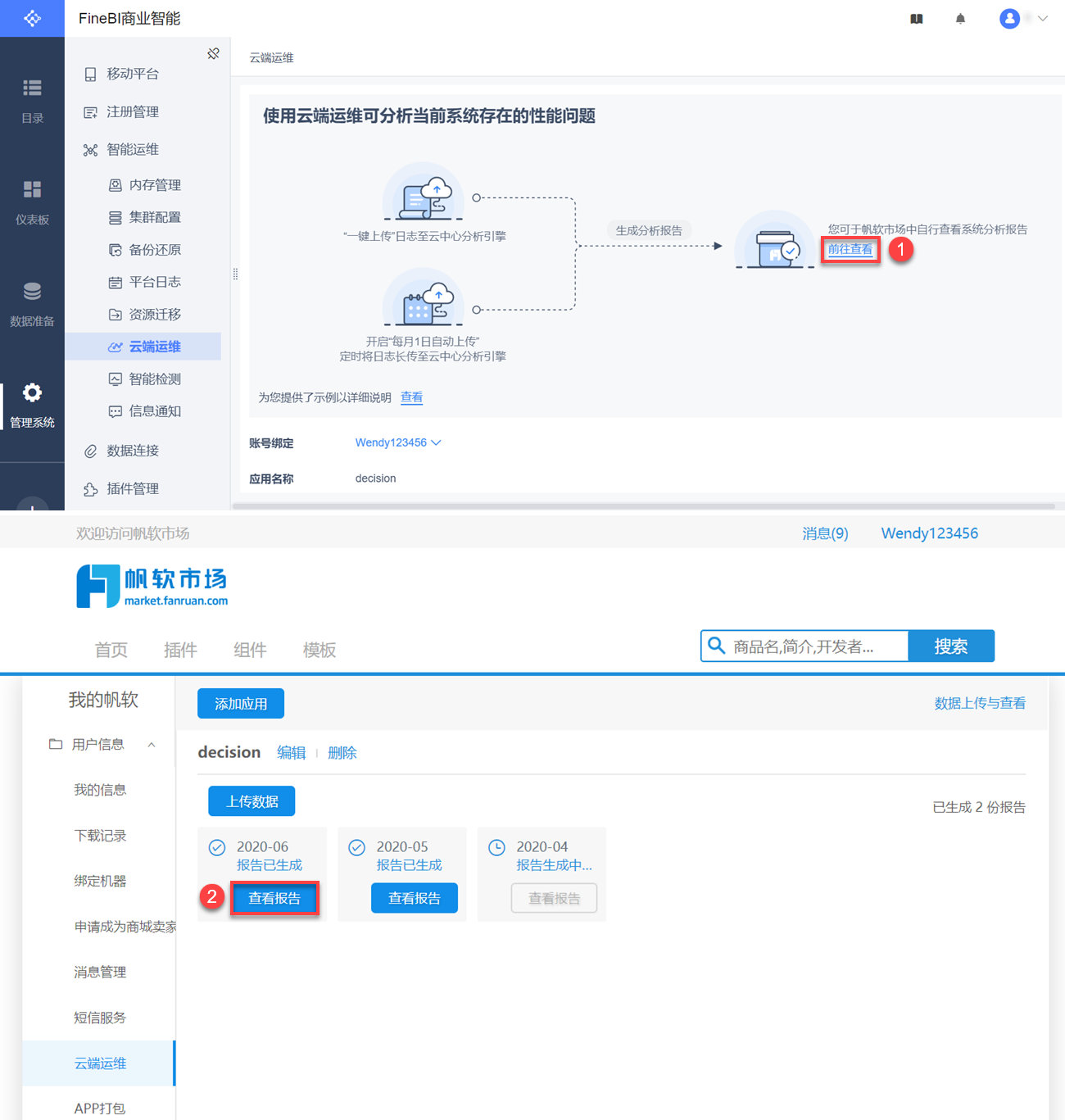The width and height of the screenshot is (1065, 1120).
Task: View the 2020-06 report
Action: click(x=274, y=899)
